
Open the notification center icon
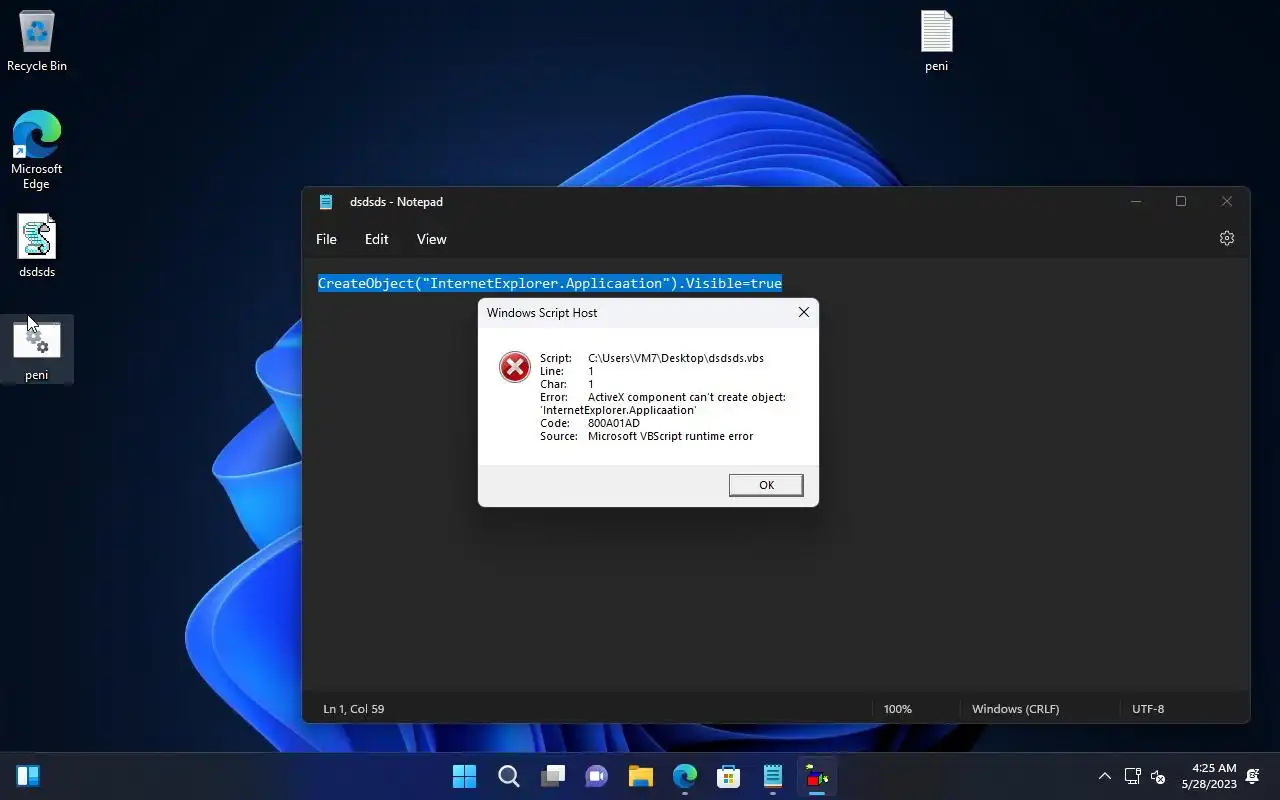(x=1253, y=776)
